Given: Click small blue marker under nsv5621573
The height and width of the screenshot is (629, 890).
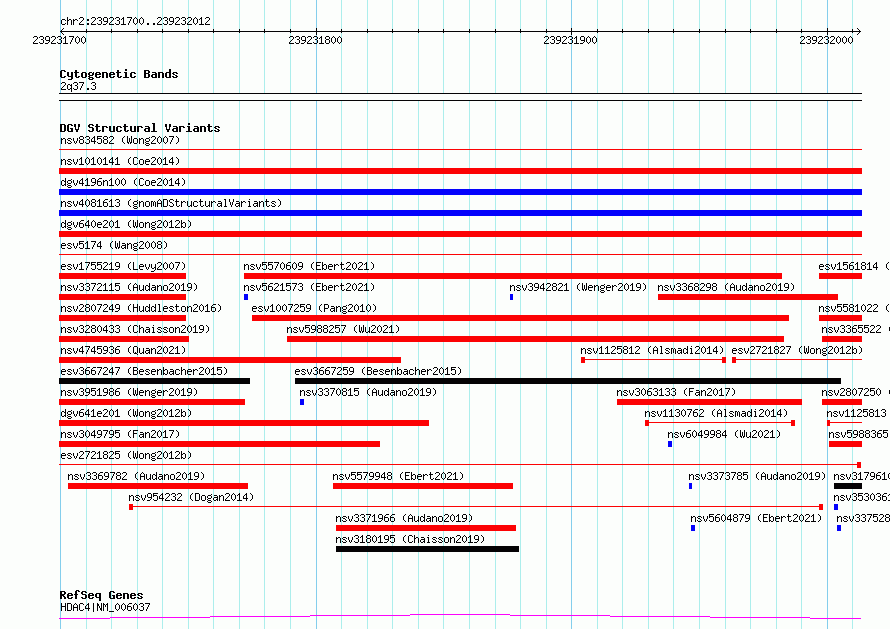Looking at the screenshot, I should (246, 297).
